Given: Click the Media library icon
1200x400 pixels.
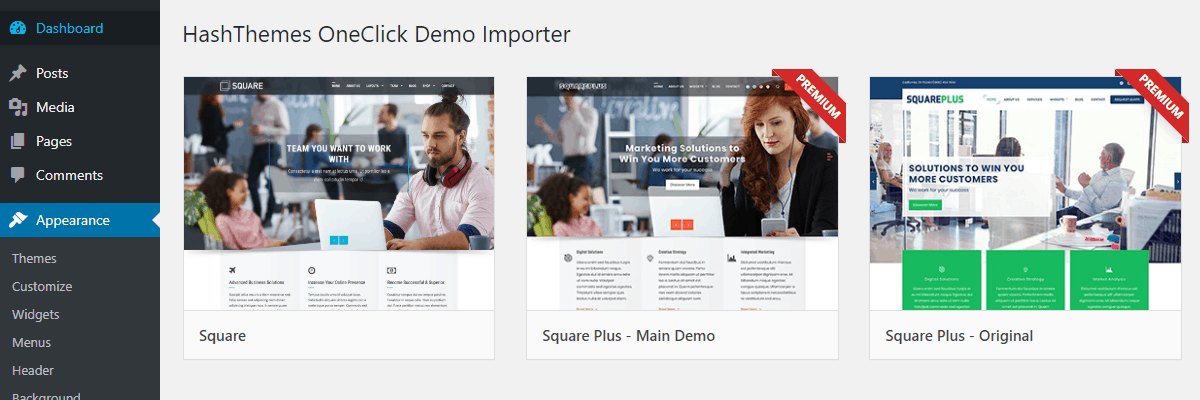Looking at the screenshot, I should pos(18,107).
